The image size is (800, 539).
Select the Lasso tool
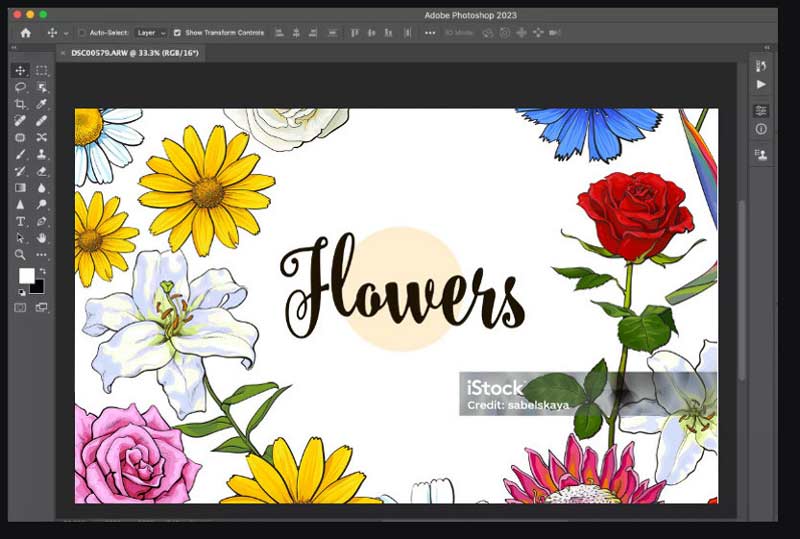click(x=20, y=87)
